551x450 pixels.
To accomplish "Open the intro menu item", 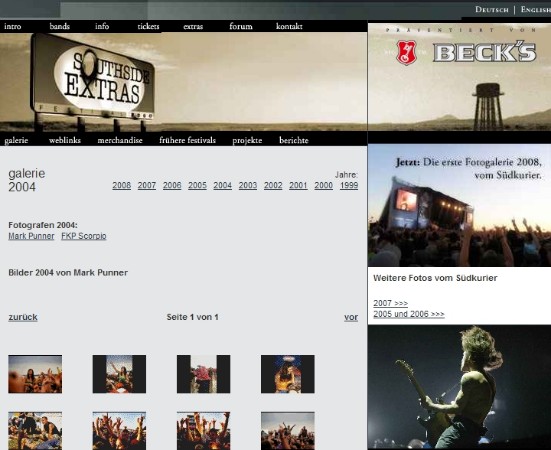I will (x=13, y=26).
